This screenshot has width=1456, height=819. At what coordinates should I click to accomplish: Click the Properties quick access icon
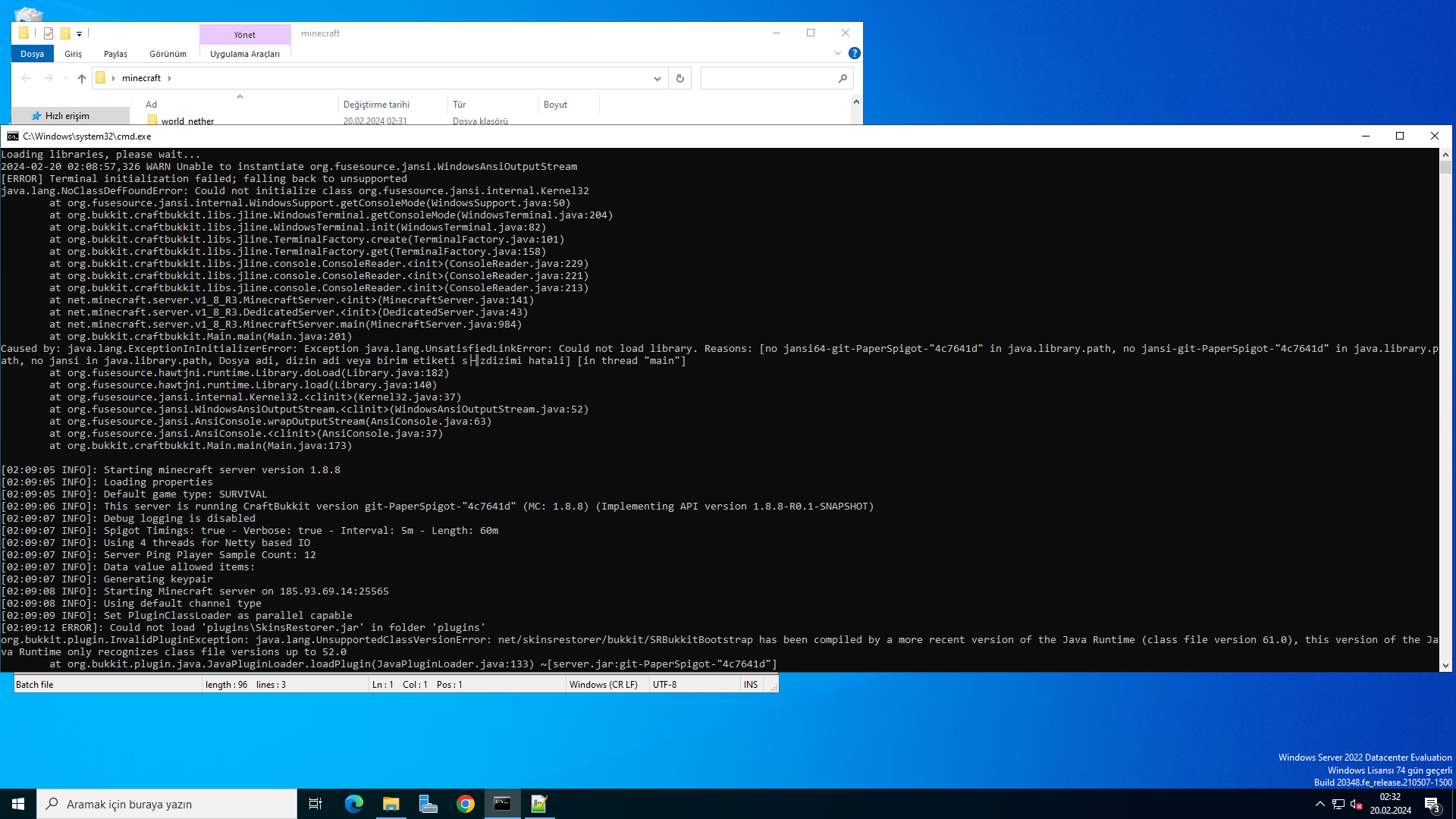[x=49, y=33]
